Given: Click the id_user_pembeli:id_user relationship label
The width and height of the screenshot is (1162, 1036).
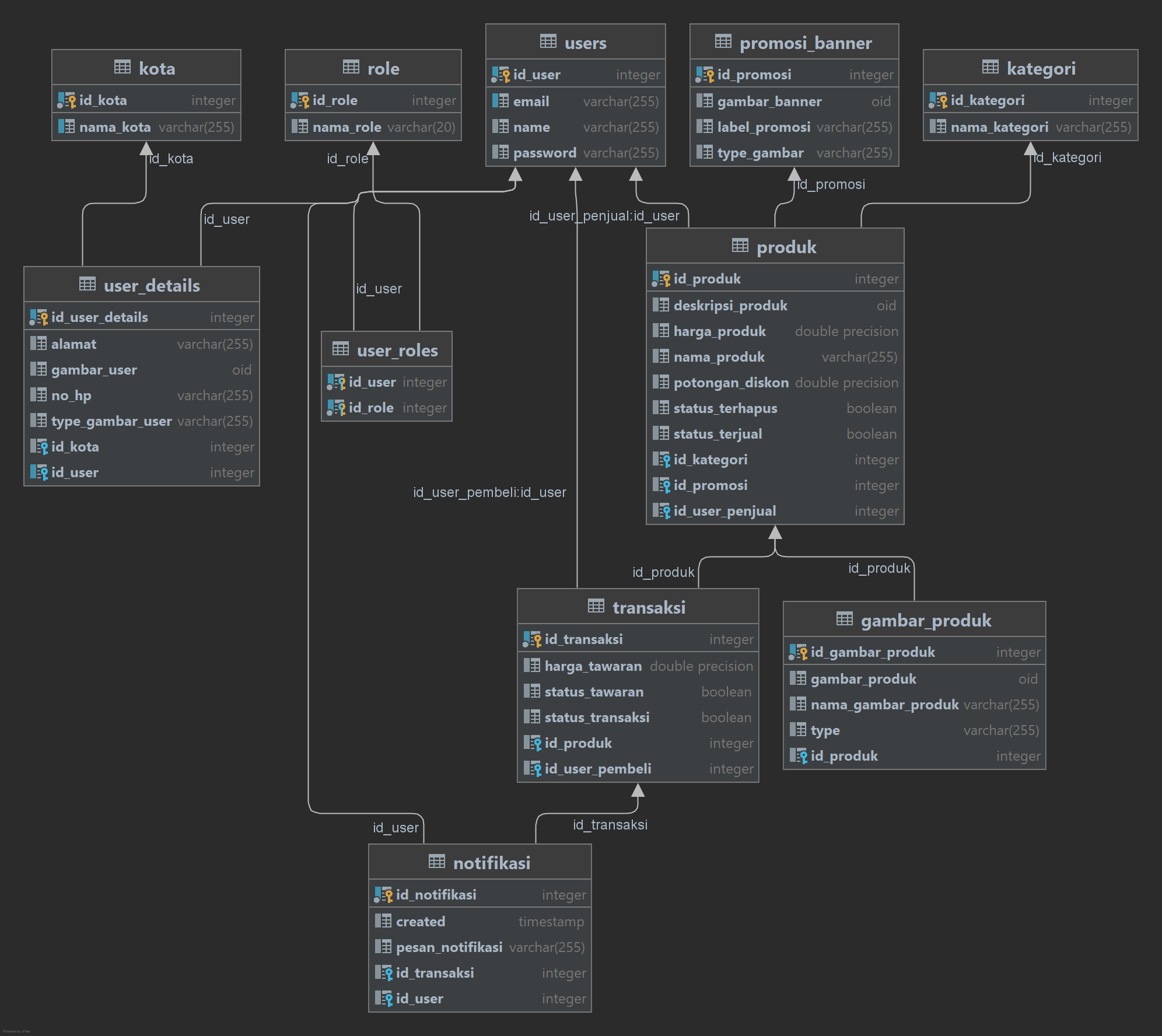Looking at the screenshot, I should 489,492.
